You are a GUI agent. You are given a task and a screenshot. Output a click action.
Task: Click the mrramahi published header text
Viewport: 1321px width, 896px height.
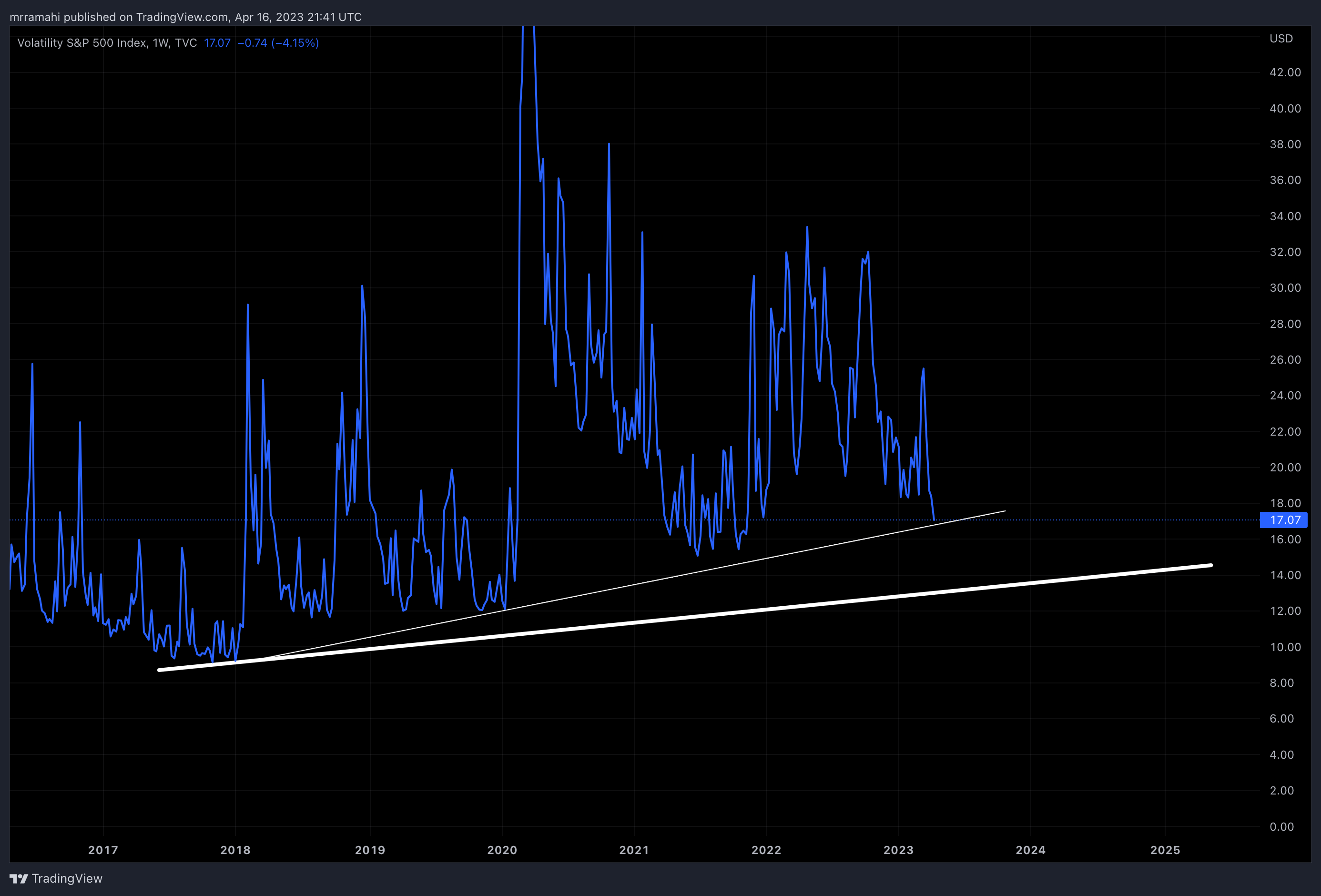pos(185,17)
